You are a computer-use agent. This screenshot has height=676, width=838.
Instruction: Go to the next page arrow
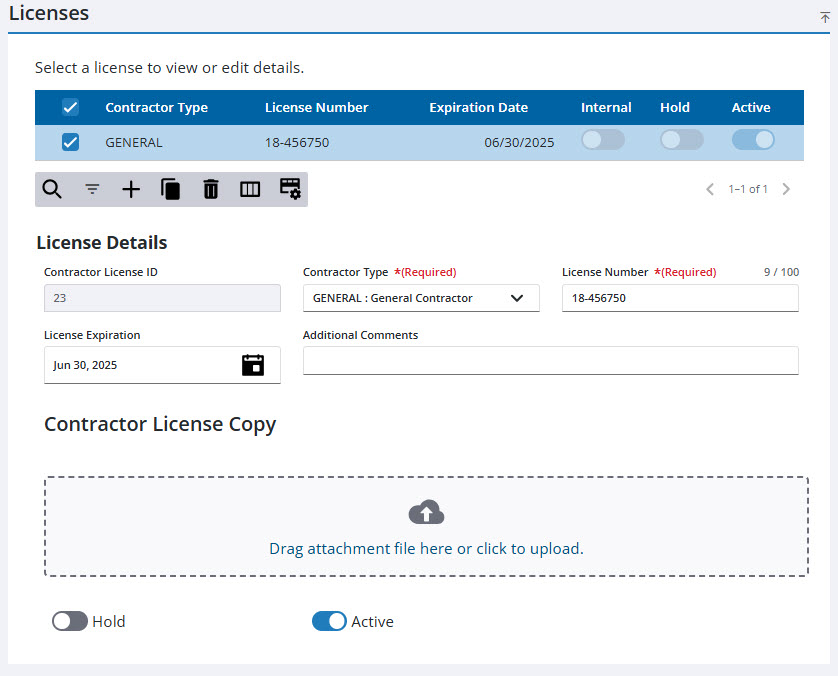[x=786, y=189]
